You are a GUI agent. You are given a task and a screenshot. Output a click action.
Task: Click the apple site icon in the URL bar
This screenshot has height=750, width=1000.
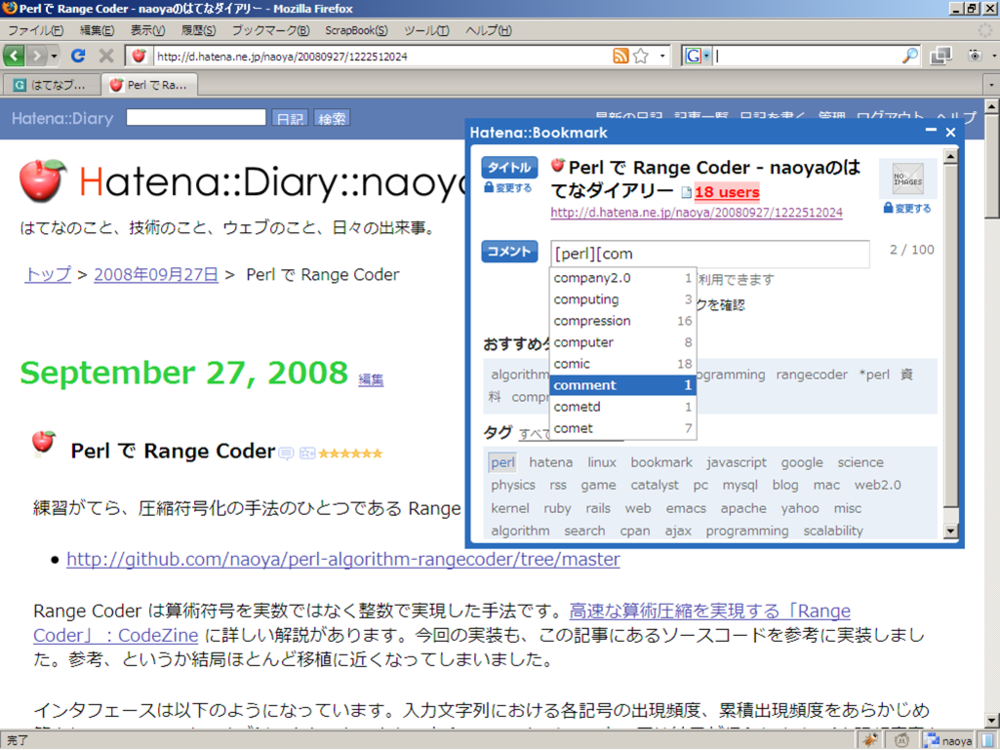138,56
